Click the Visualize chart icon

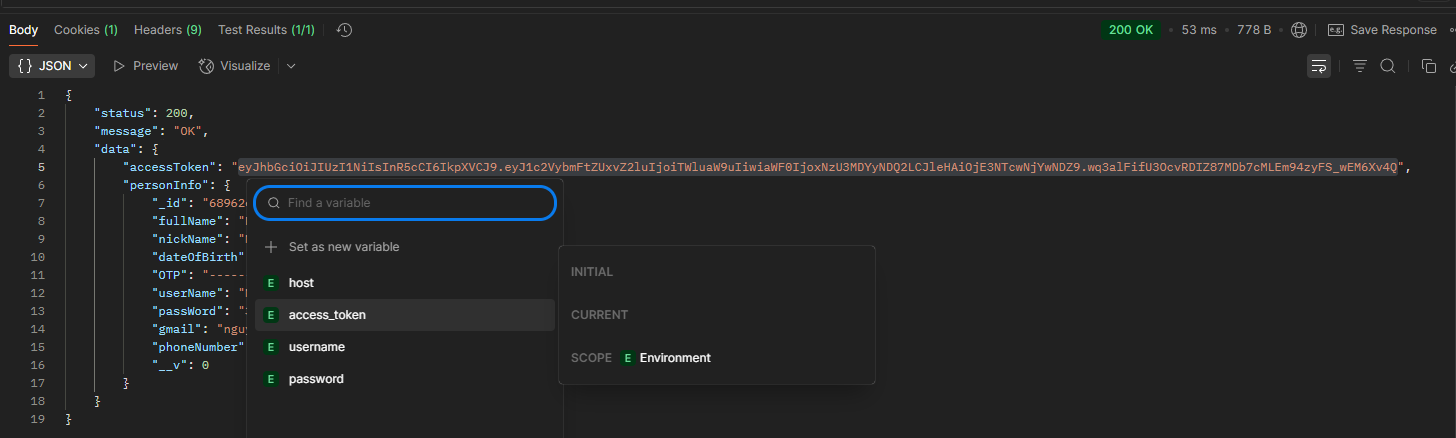coord(207,66)
